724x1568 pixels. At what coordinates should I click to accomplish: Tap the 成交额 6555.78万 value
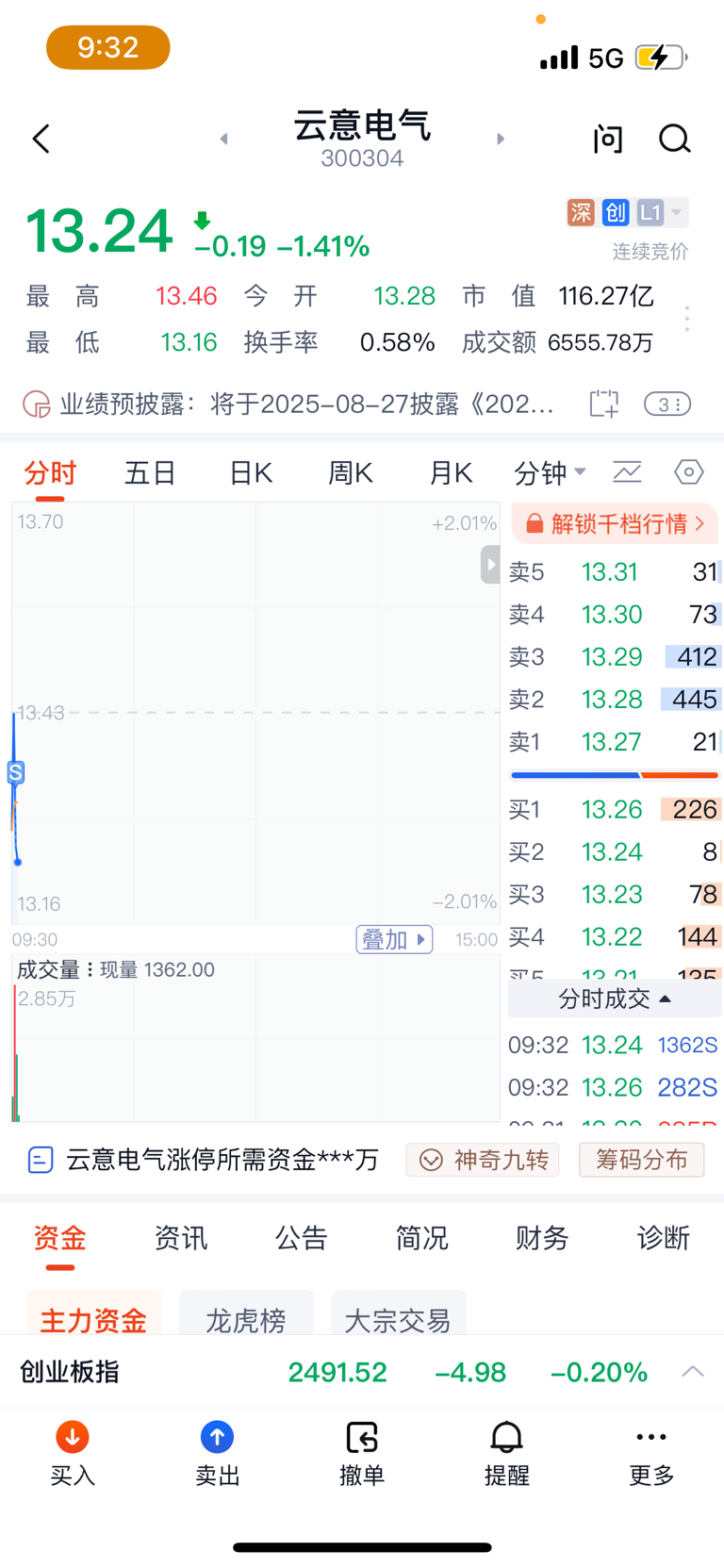click(x=601, y=342)
